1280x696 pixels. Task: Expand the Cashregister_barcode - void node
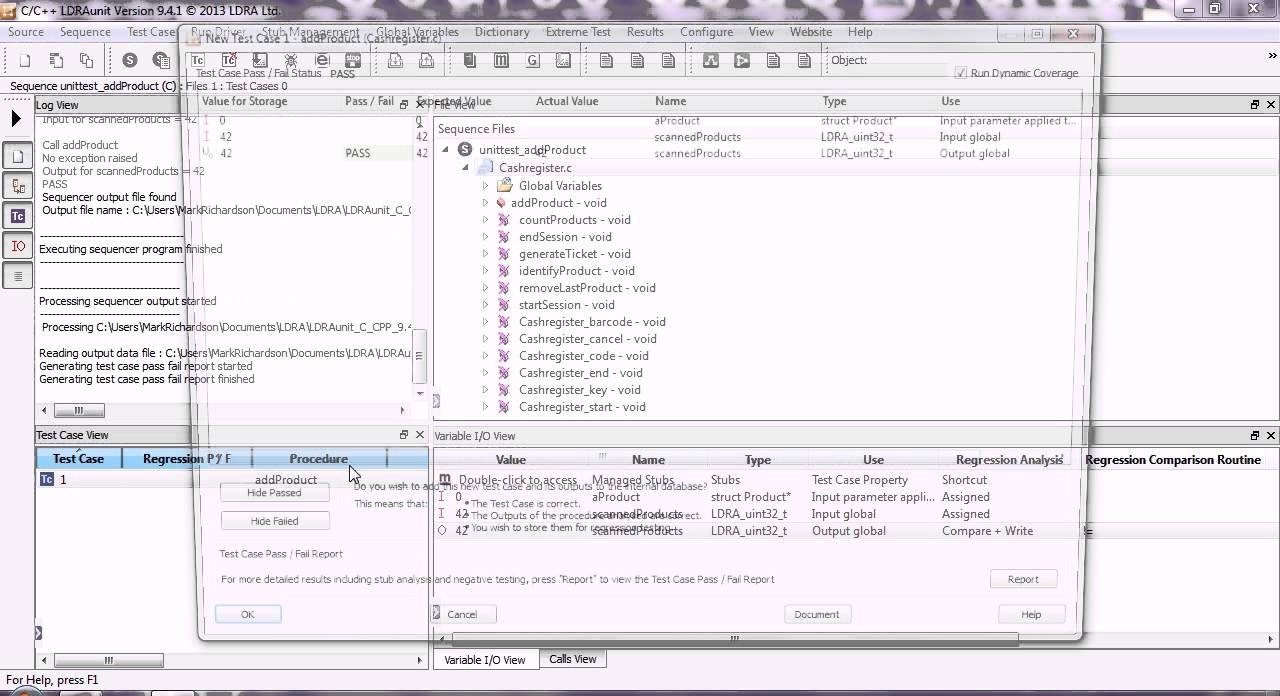tap(486, 322)
